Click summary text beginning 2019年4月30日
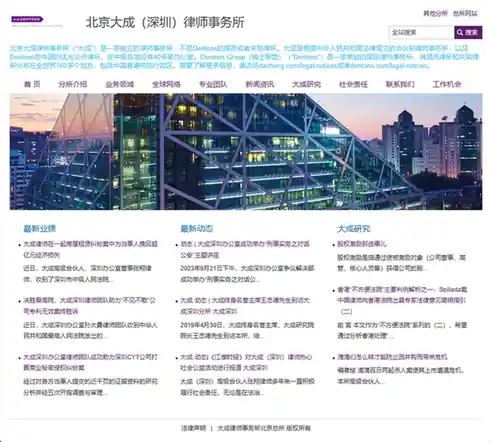This screenshot has height=442, width=491. coord(247,330)
